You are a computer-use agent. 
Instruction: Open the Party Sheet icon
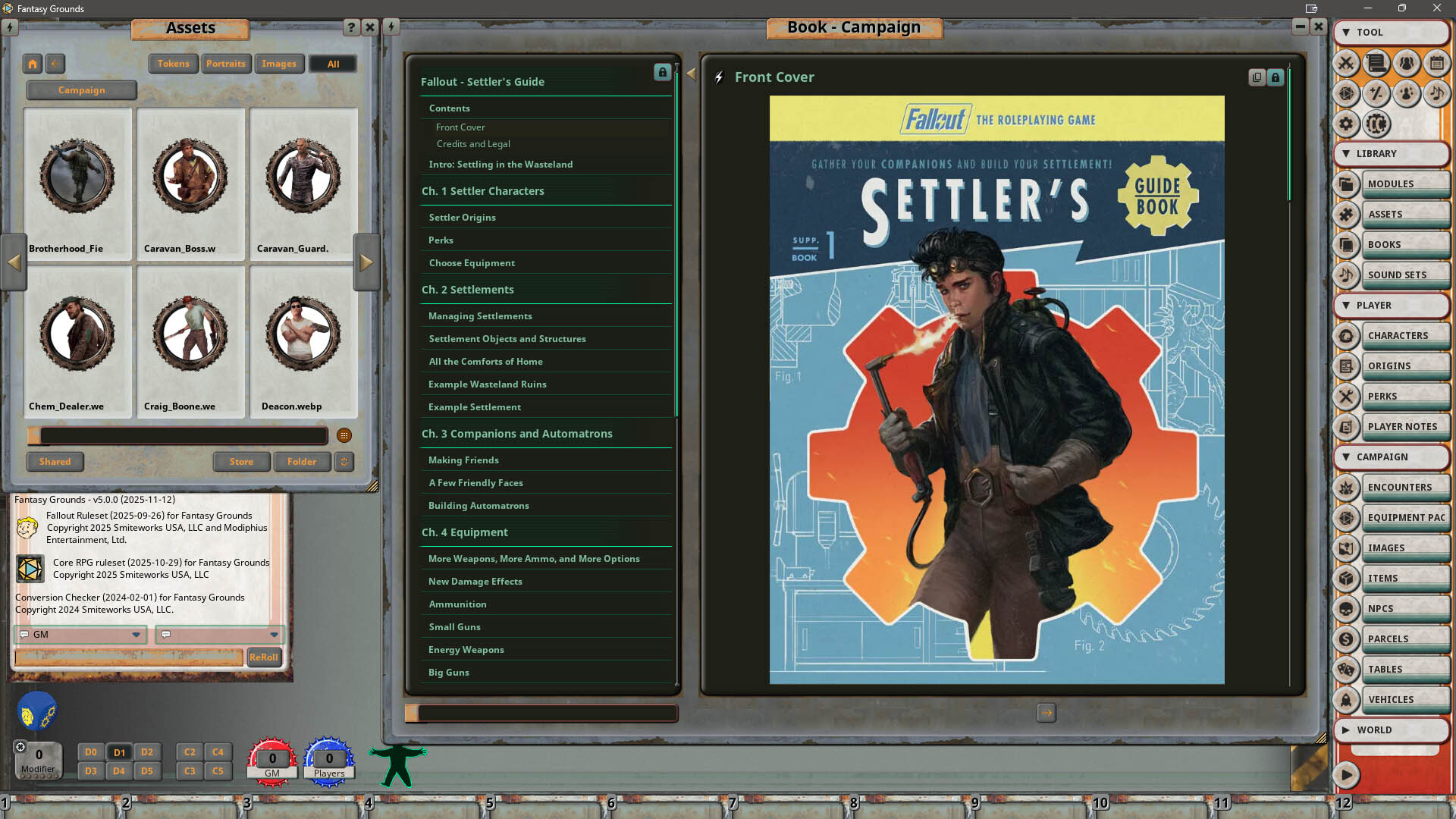(1407, 64)
